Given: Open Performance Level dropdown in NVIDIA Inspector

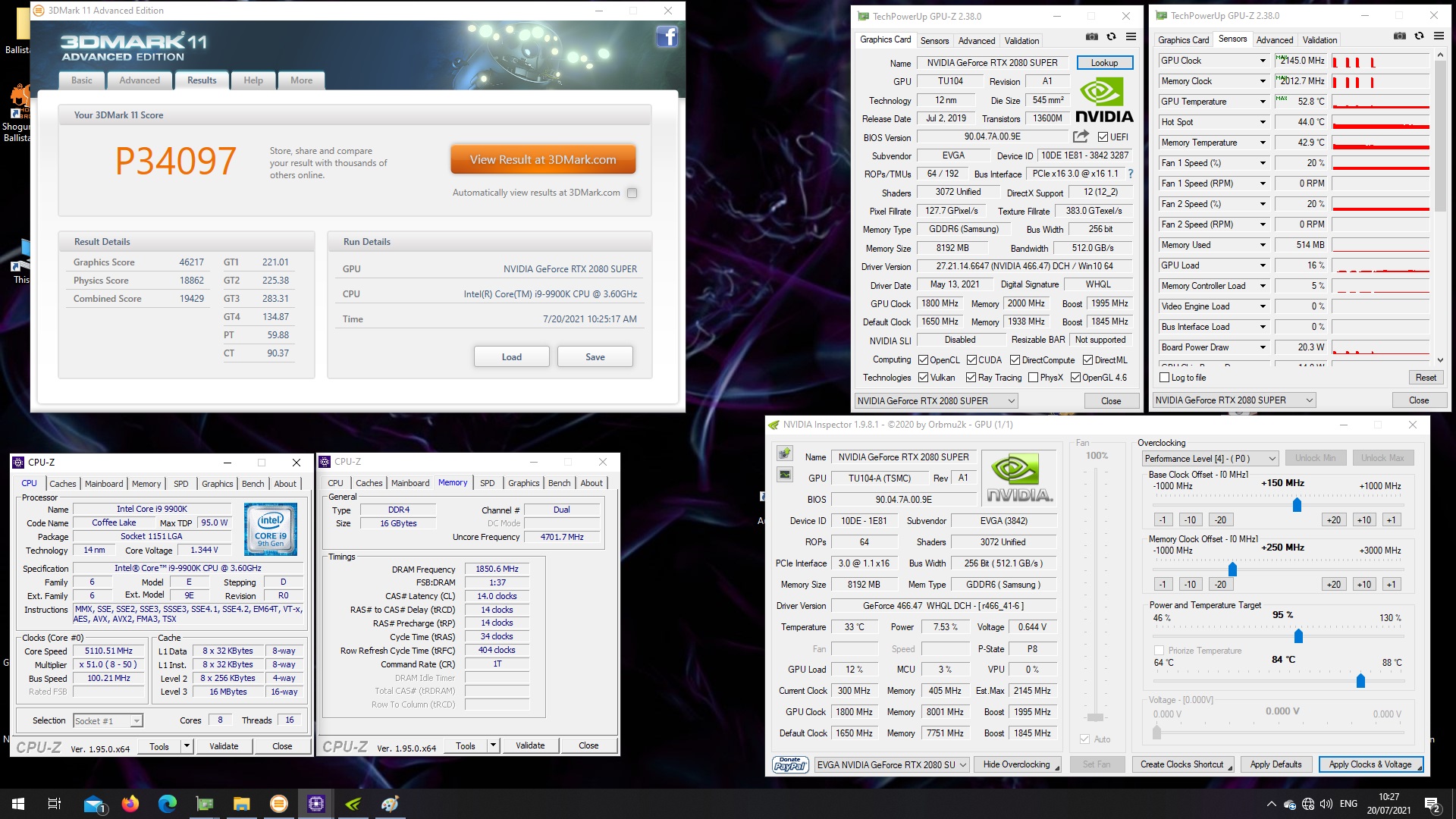Looking at the screenshot, I should [1210, 459].
